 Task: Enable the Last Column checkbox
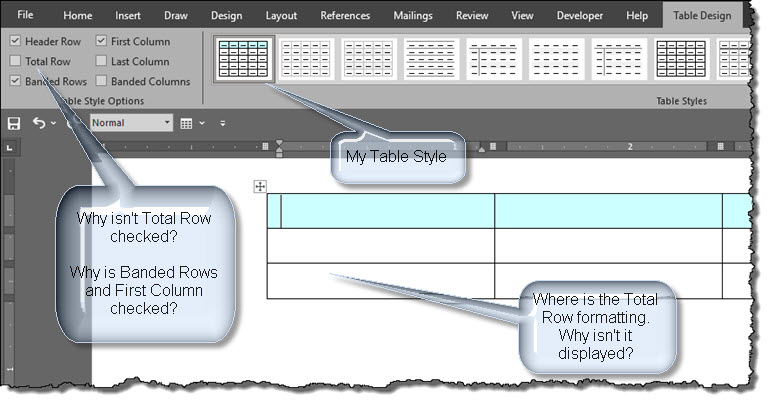pos(101,61)
